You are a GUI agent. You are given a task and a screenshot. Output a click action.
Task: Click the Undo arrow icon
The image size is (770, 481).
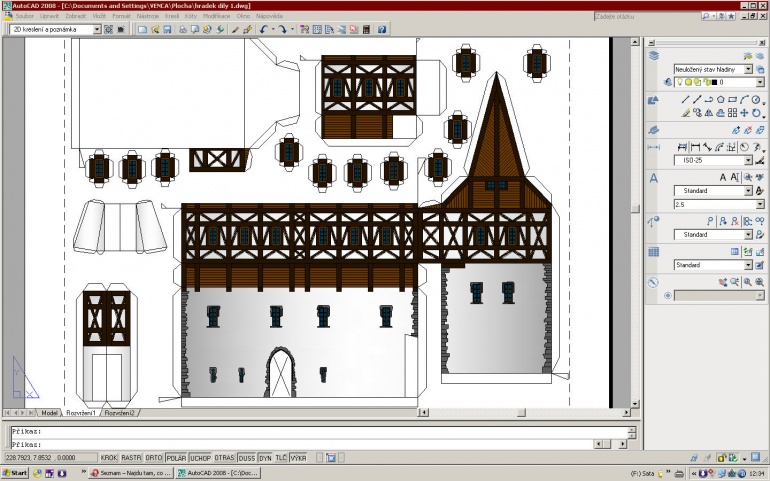click(264, 29)
